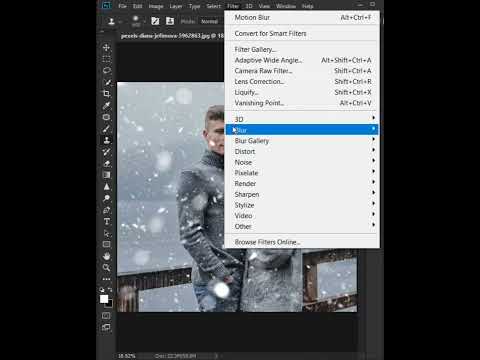Expand the highlighted Blur submenu

pos(302,129)
